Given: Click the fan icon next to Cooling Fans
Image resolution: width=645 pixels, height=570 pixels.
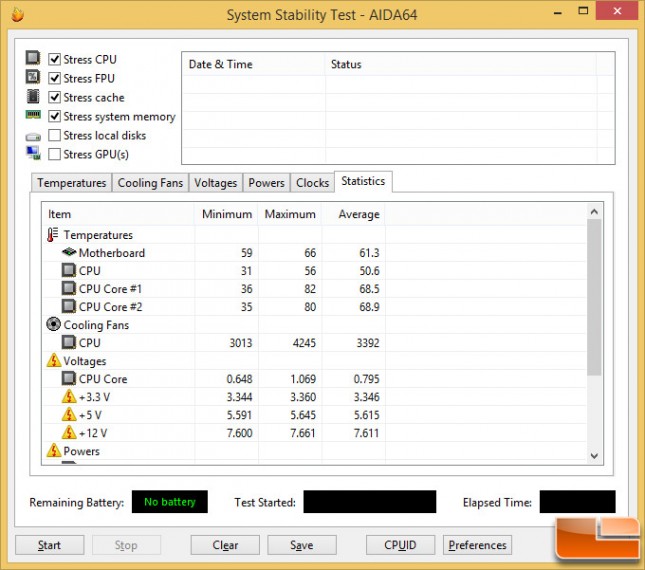Looking at the screenshot, I should pos(53,324).
